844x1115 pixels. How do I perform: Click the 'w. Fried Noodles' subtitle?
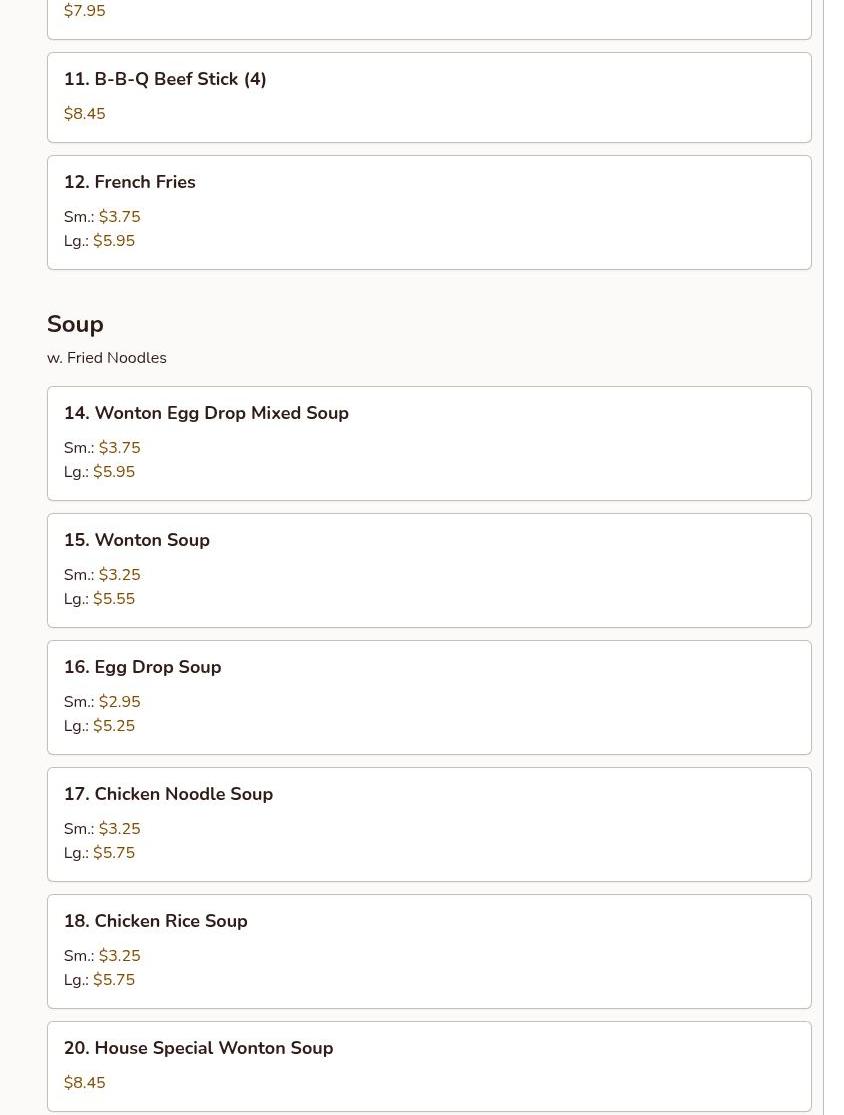(107, 358)
